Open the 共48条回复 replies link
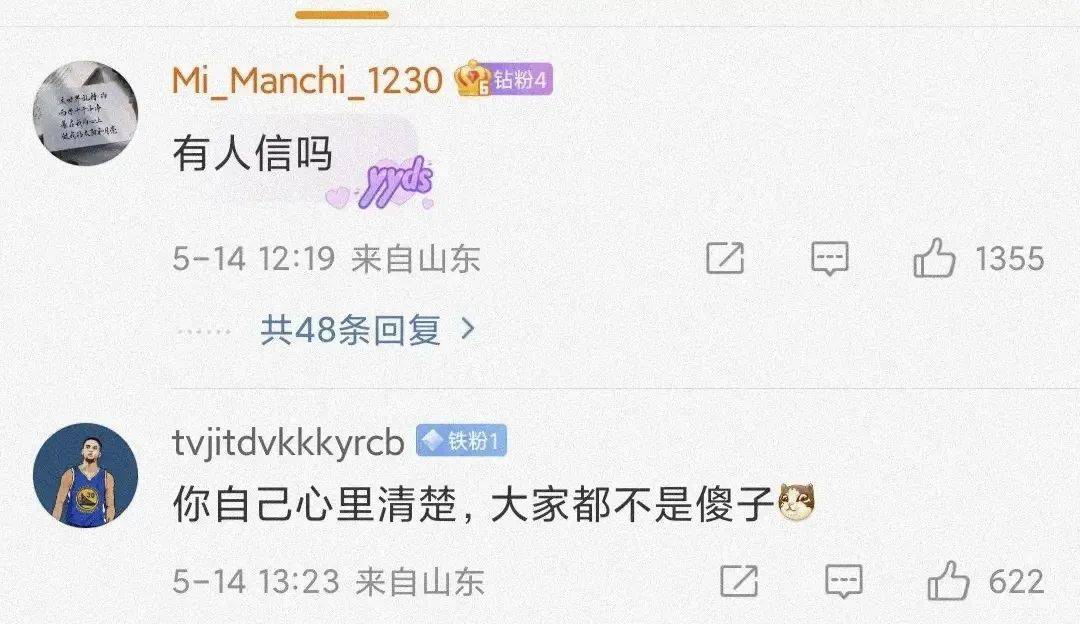The image size is (1080, 624). pos(351,330)
